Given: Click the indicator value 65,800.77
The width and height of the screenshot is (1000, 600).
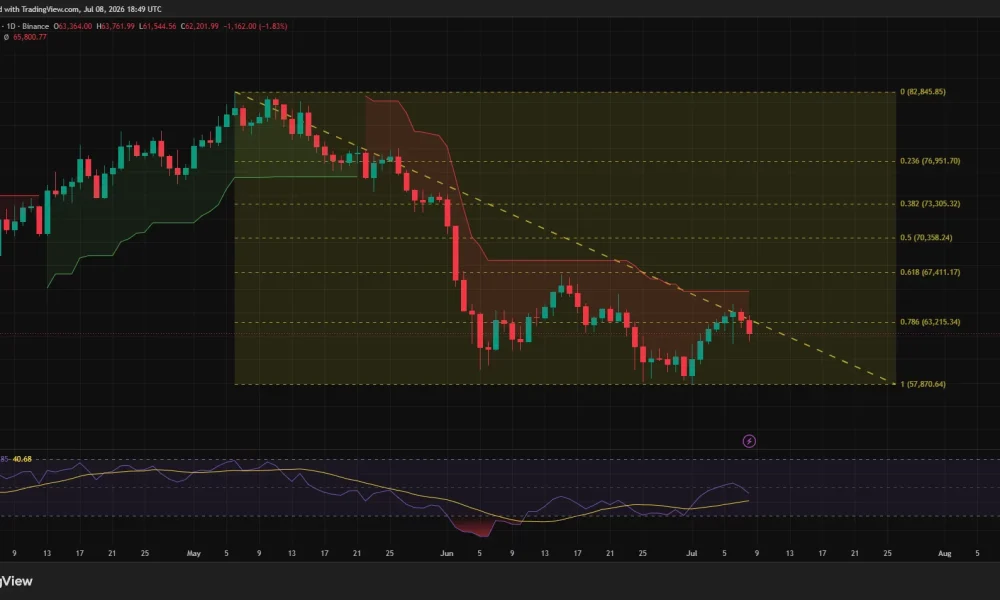Looking at the screenshot, I should pos(30,37).
